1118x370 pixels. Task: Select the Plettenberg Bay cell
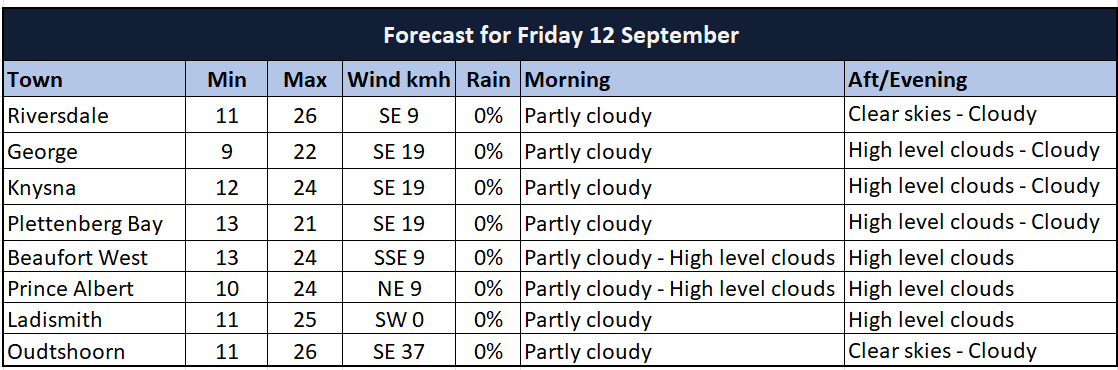pyautogui.click(x=93, y=224)
